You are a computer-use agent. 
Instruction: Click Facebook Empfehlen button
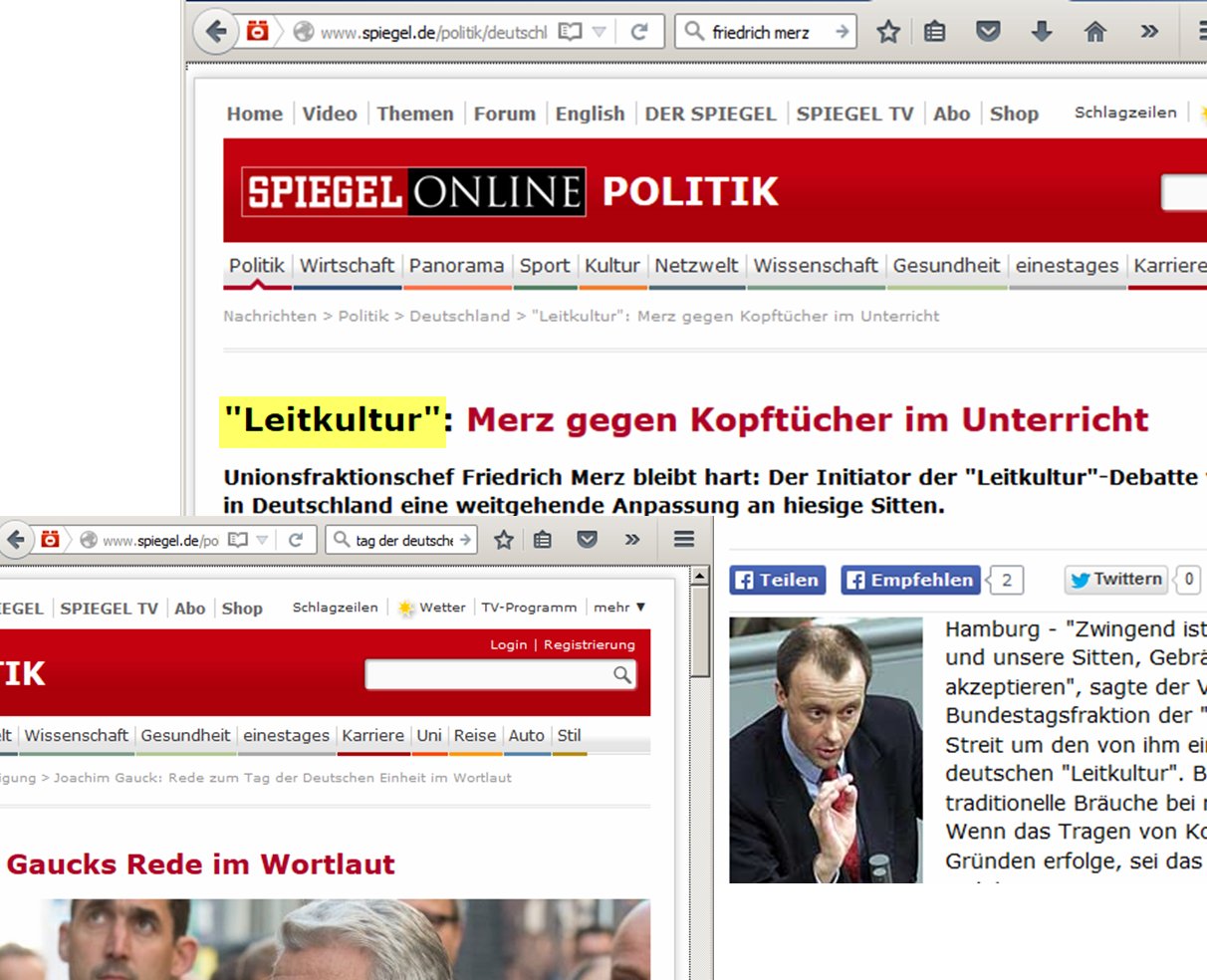point(910,580)
